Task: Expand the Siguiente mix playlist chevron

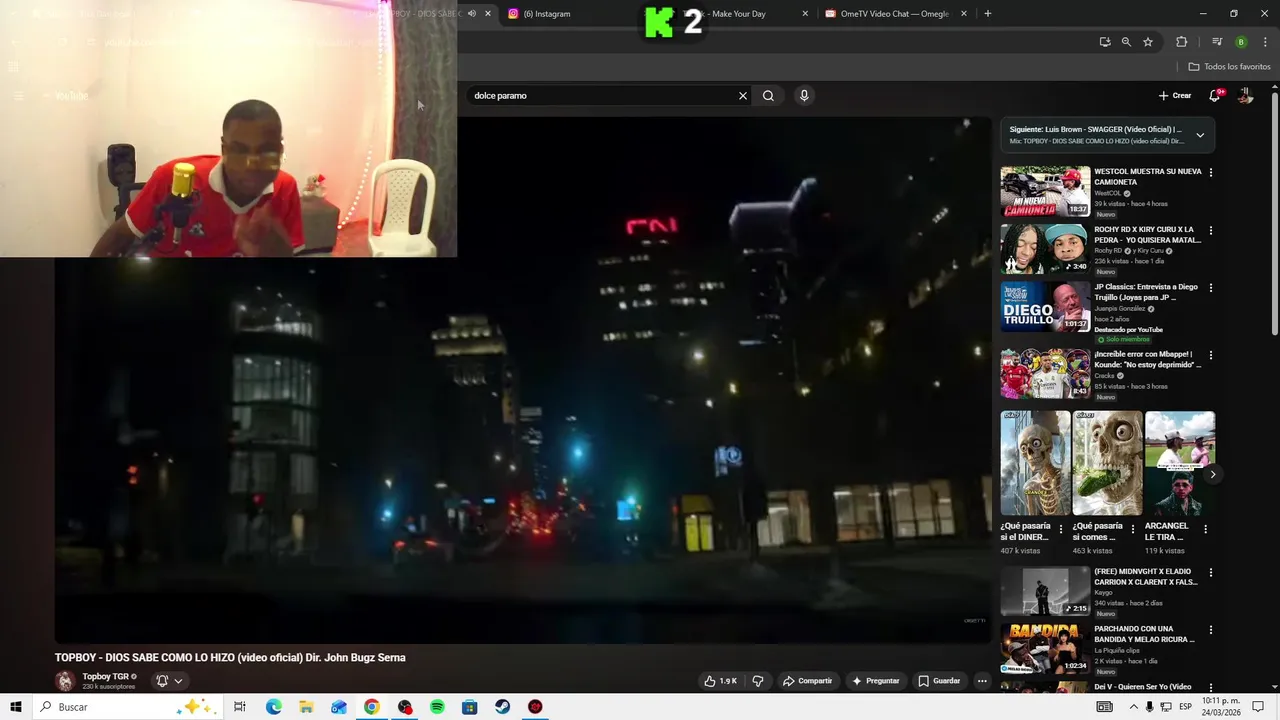Action: [x=1200, y=135]
